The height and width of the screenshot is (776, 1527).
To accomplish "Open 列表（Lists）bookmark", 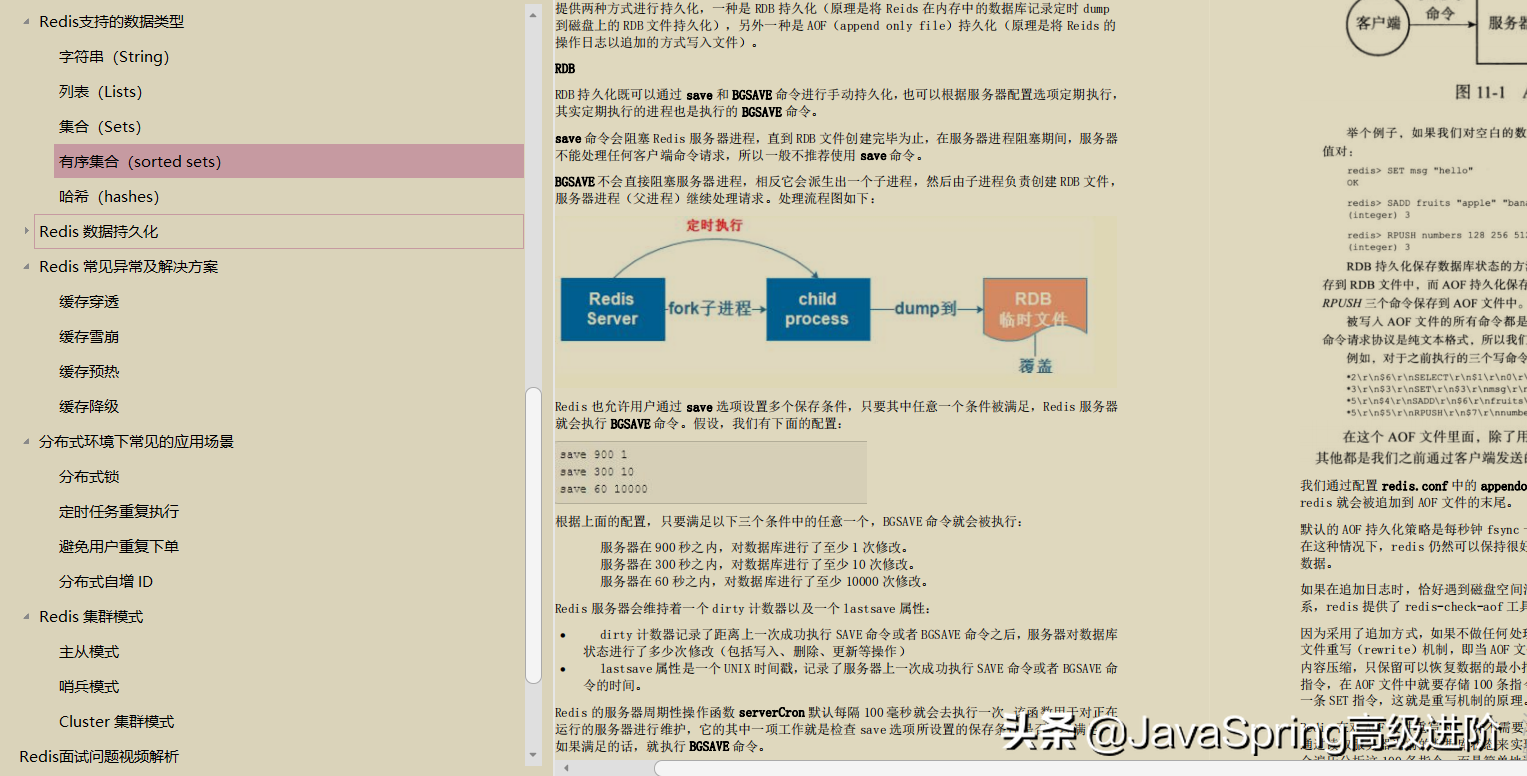I will click(x=101, y=92).
